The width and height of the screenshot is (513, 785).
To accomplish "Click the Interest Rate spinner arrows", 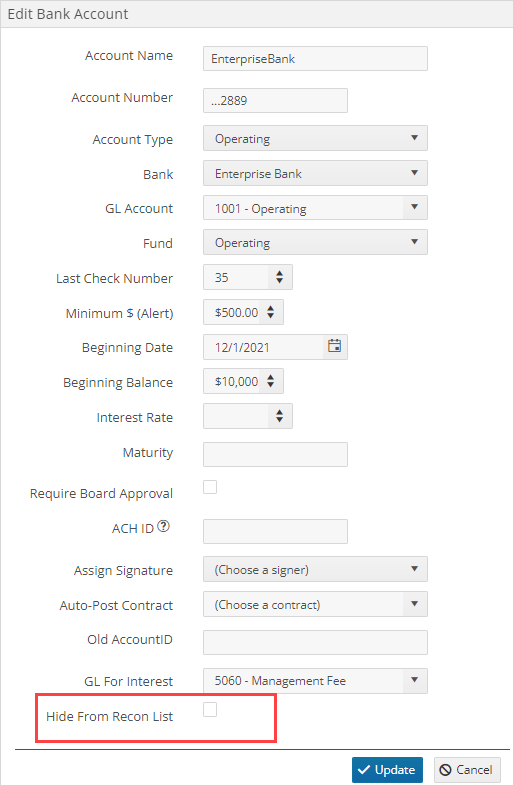I will pos(279,416).
